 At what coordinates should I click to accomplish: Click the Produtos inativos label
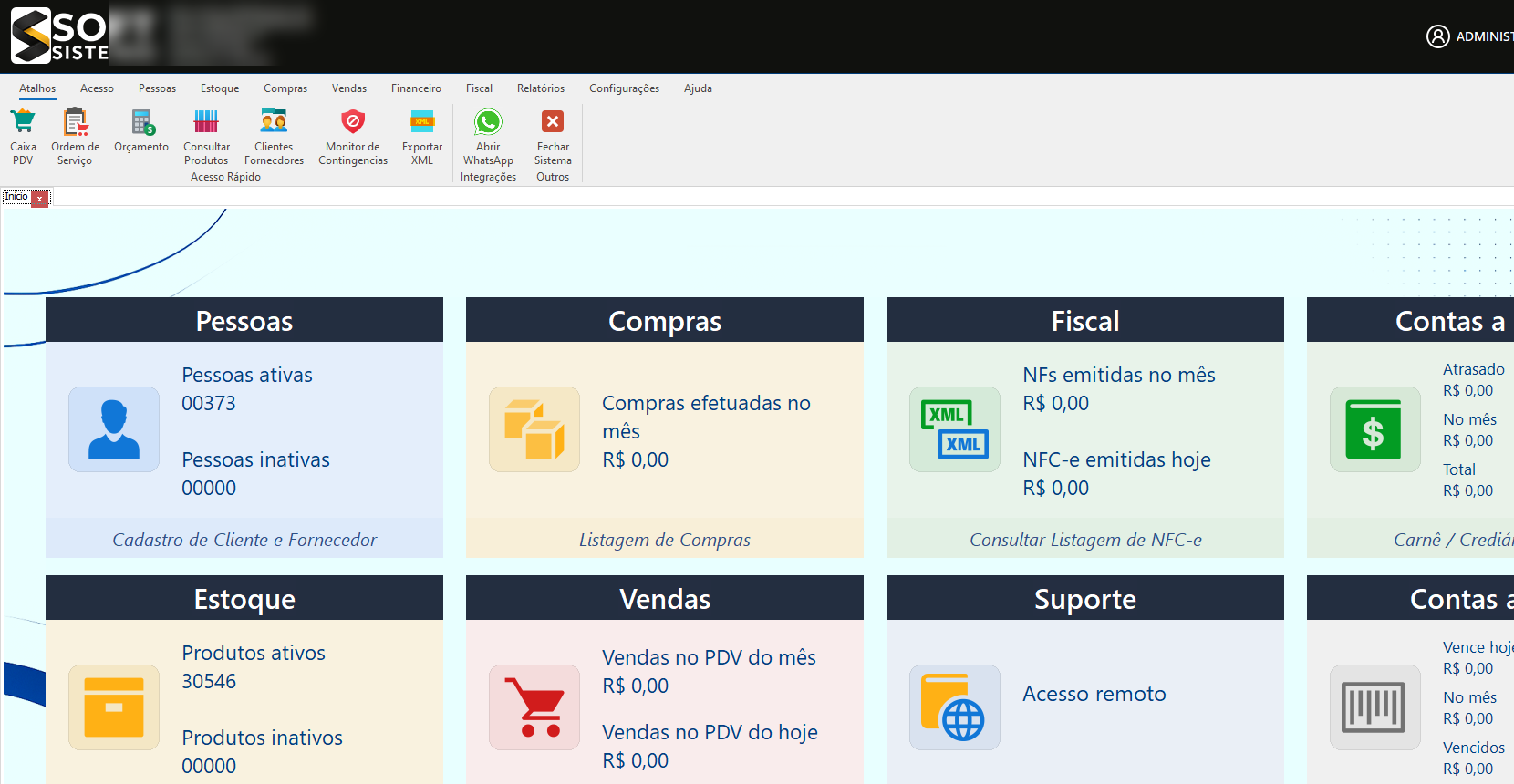pyautogui.click(x=263, y=738)
